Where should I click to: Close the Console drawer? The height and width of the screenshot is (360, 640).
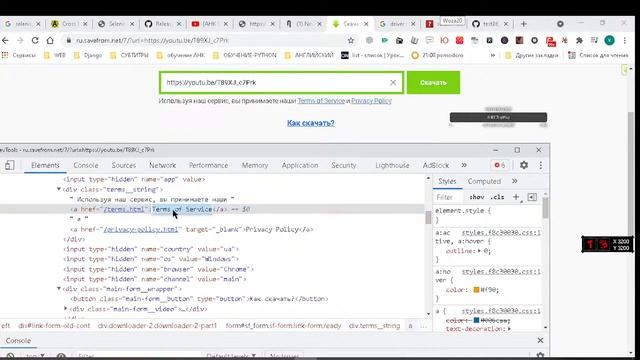pos(540,340)
